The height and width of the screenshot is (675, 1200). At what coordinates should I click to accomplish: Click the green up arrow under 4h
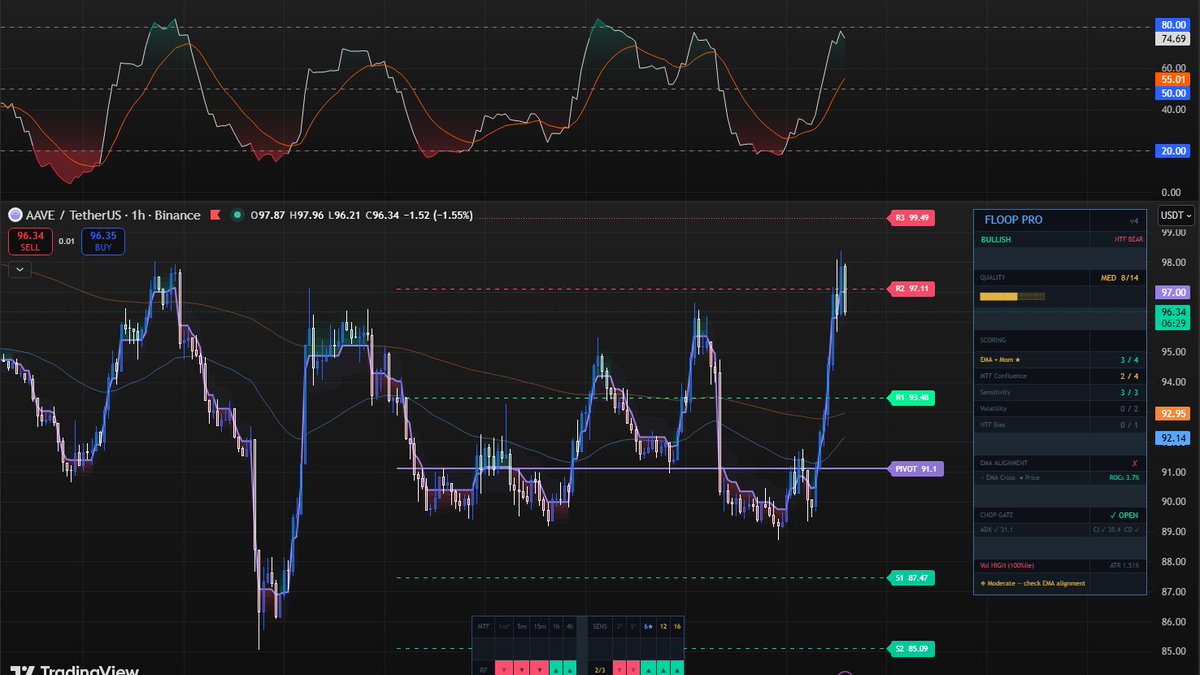pos(570,669)
